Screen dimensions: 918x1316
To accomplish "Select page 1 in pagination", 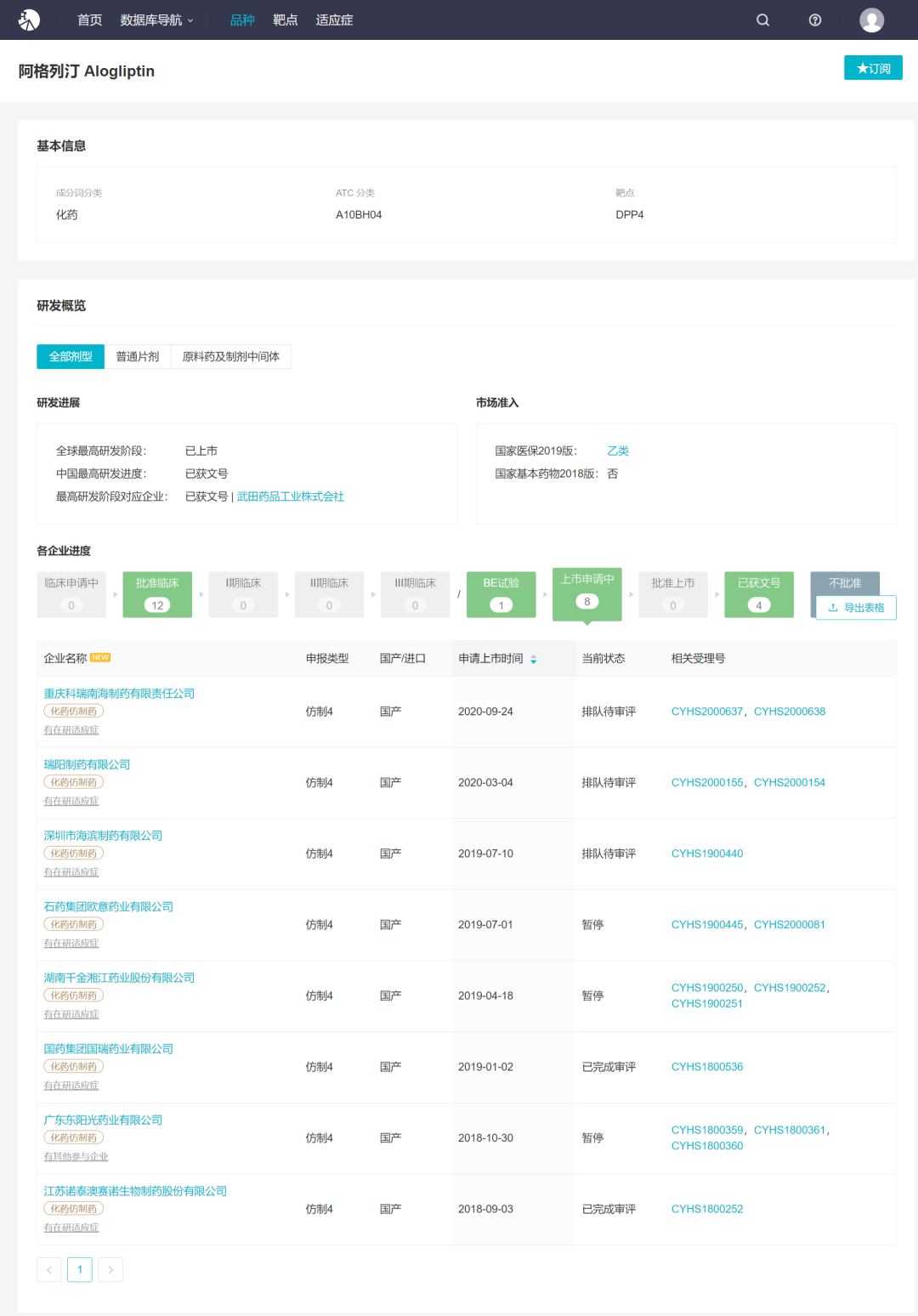I will [80, 1269].
